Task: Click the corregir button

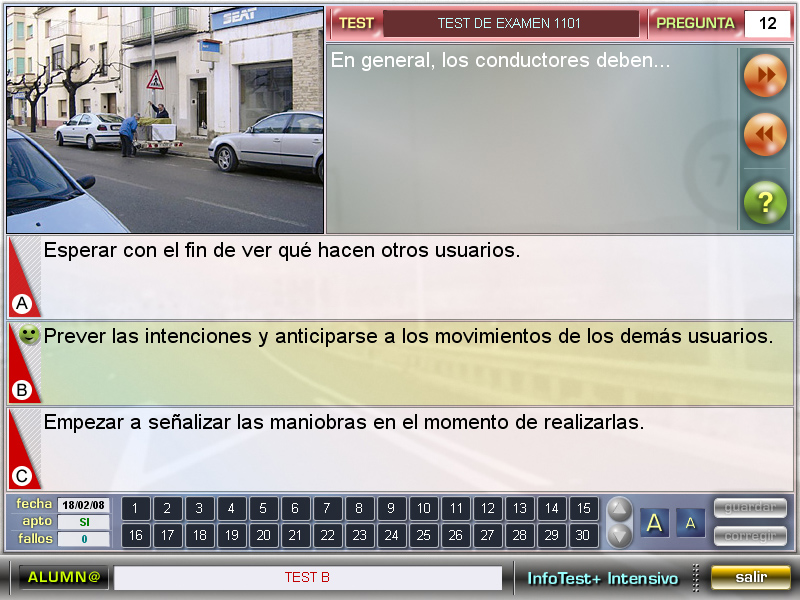Action: 750,536
